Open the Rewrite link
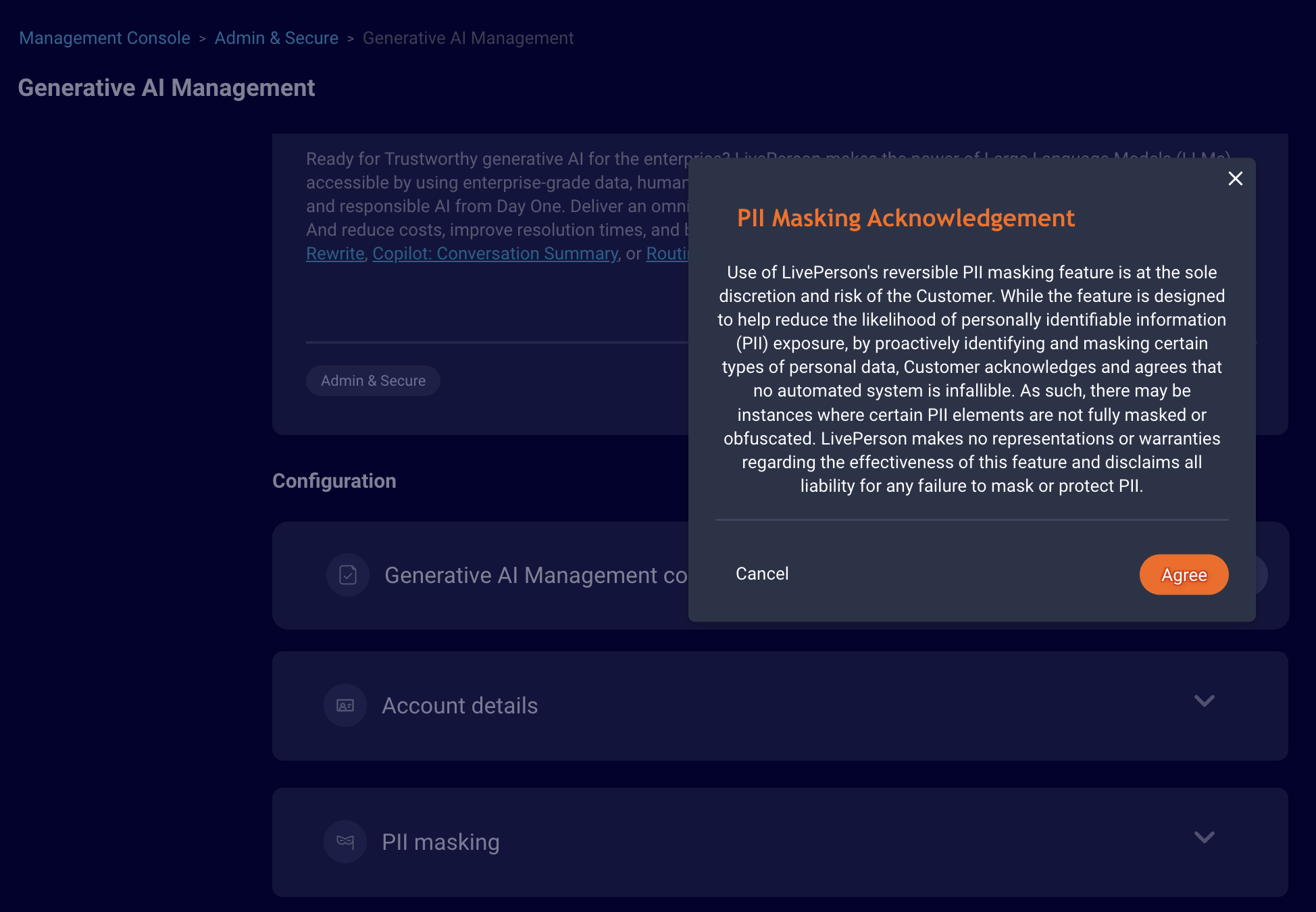The height and width of the screenshot is (912, 1316). [x=334, y=253]
